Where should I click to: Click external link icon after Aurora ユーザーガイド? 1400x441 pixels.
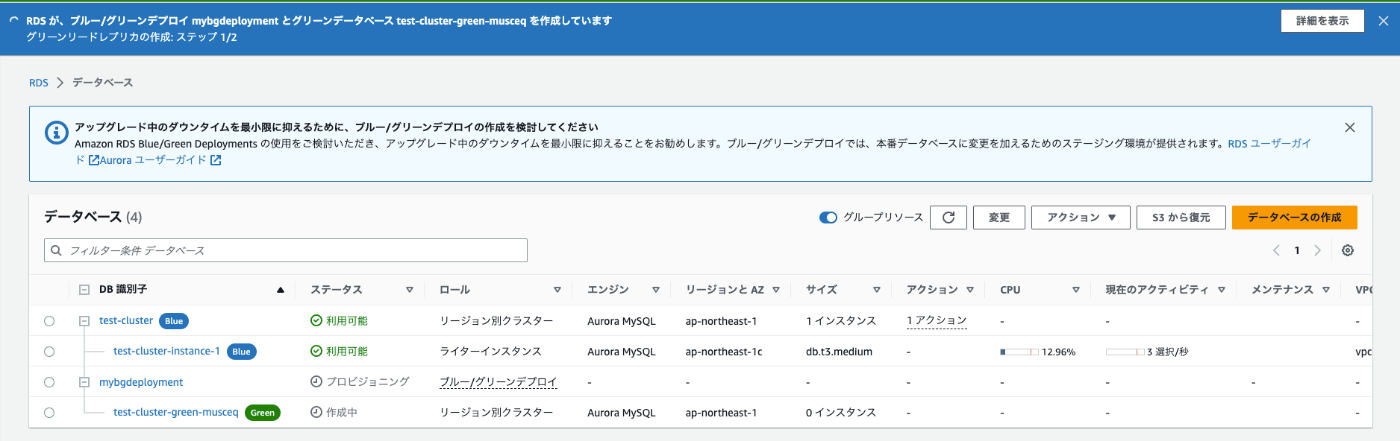(215, 160)
